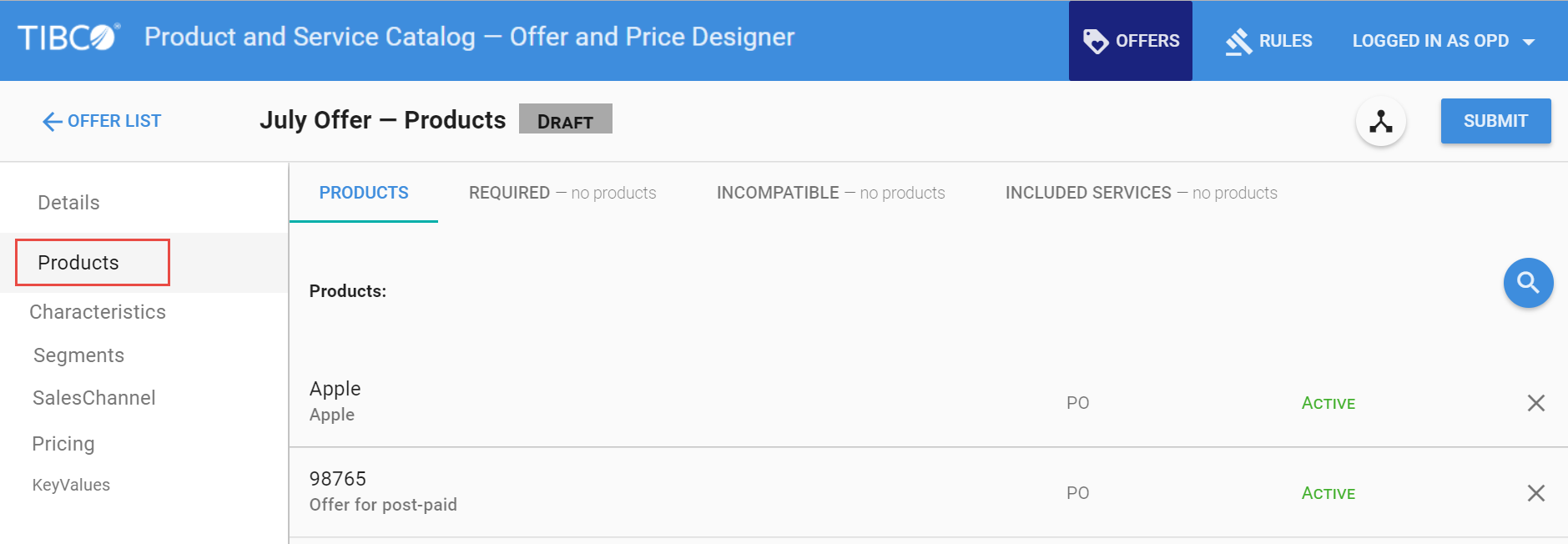The width and height of the screenshot is (1568, 544).
Task: Click the TIBCO logo
Action: 68,38
